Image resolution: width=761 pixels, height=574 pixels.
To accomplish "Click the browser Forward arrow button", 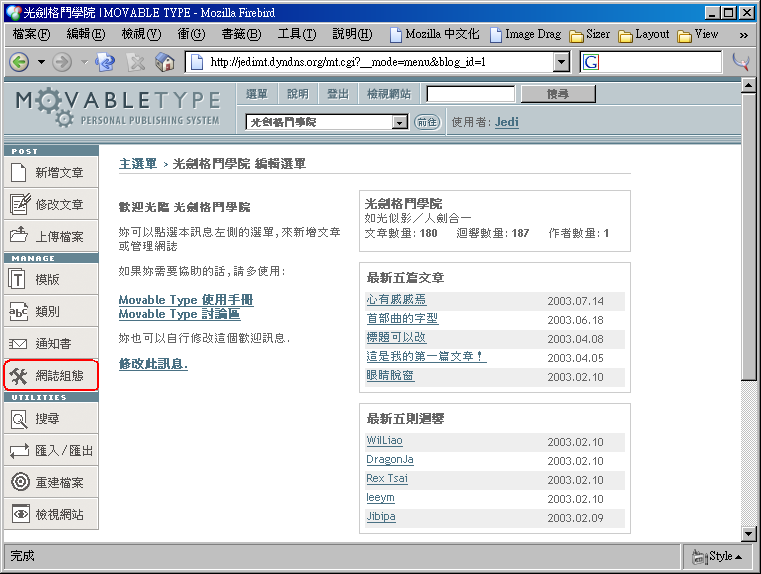I will coord(62,62).
